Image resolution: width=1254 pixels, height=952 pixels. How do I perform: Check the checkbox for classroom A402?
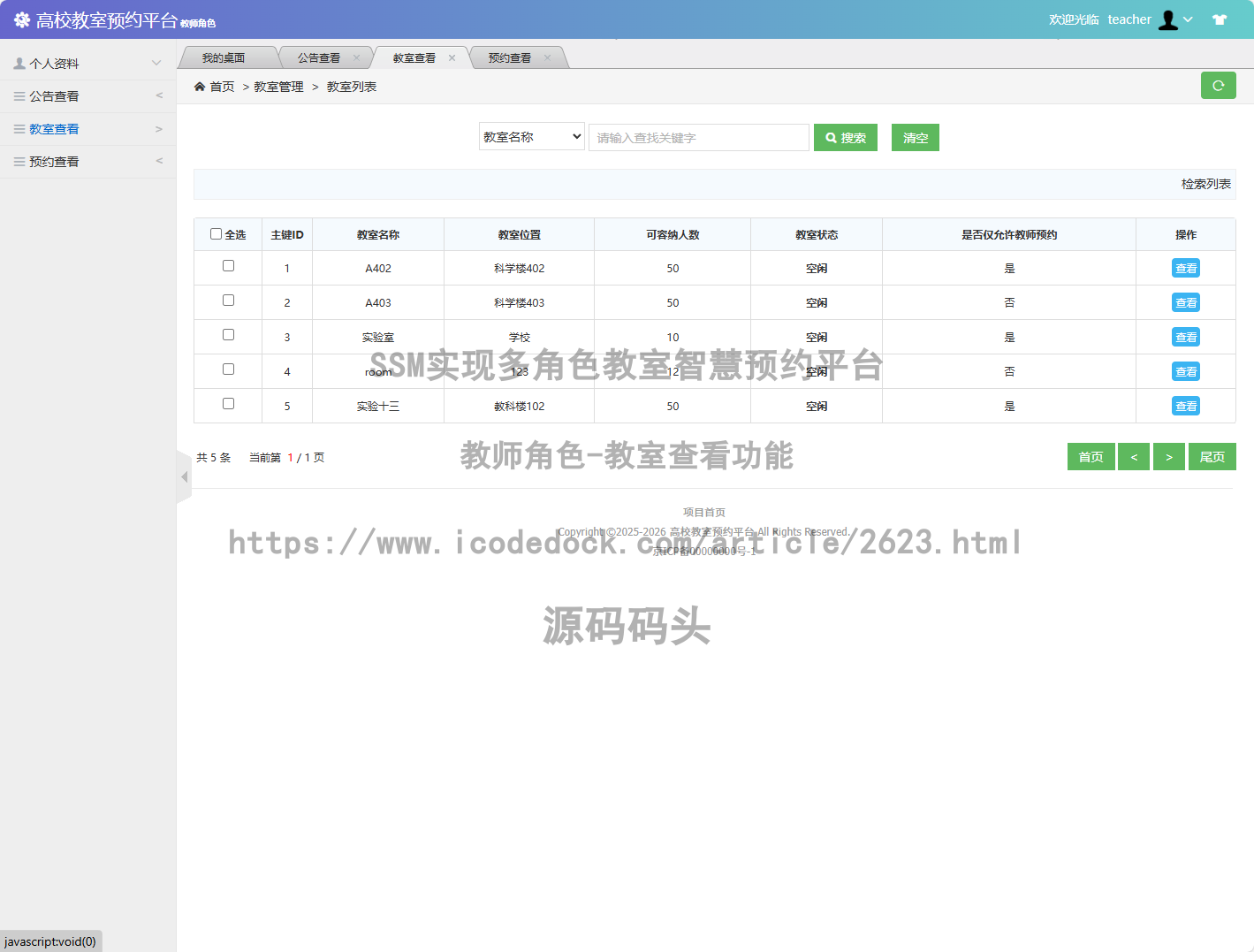228,266
